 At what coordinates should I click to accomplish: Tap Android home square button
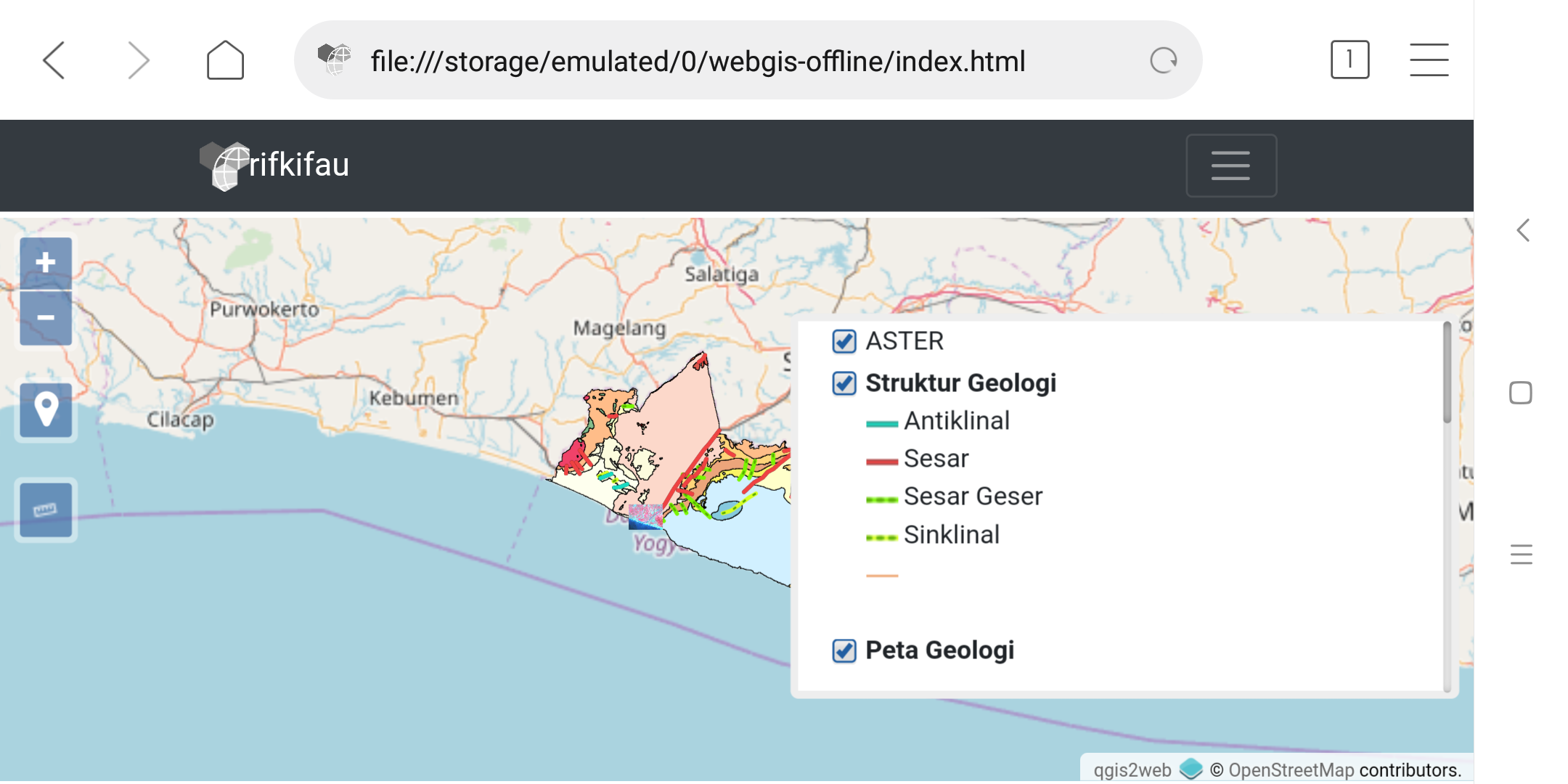pyautogui.click(x=1521, y=393)
